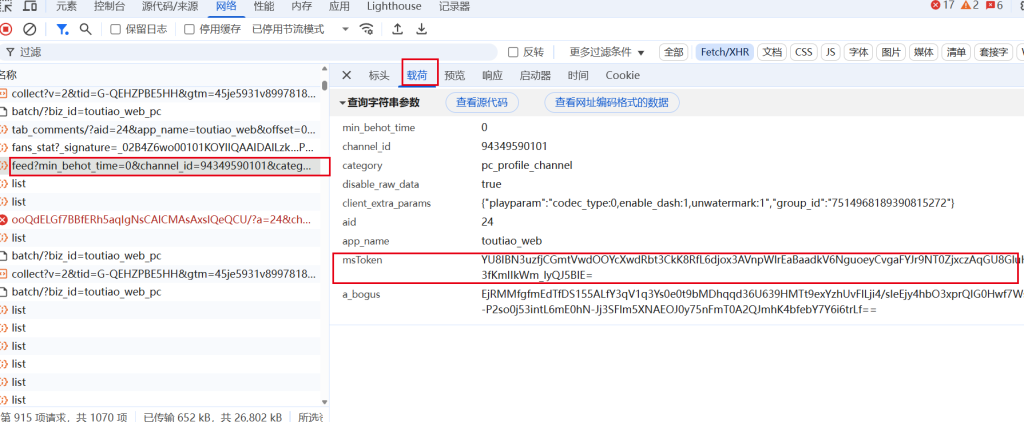This screenshot has height=422, width=1024.
Task: Click the export HAR download arrow
Action: click(x=421, y=29)
